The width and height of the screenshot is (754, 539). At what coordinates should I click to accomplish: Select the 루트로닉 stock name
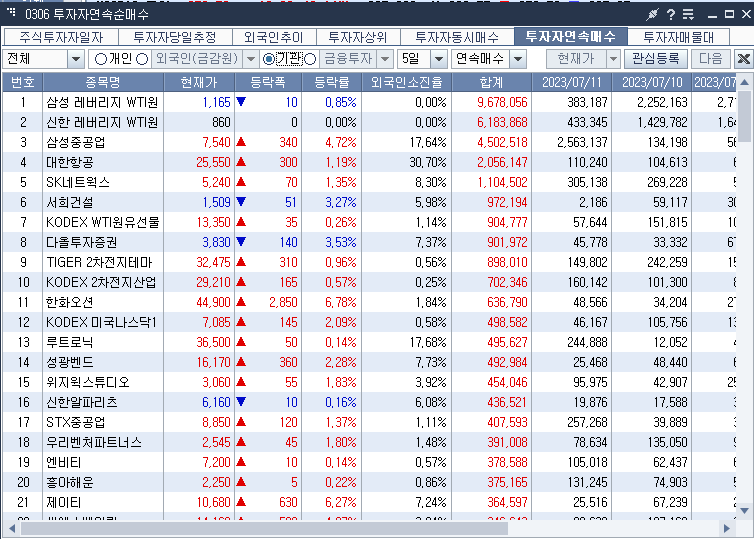[x=70, y=342]
